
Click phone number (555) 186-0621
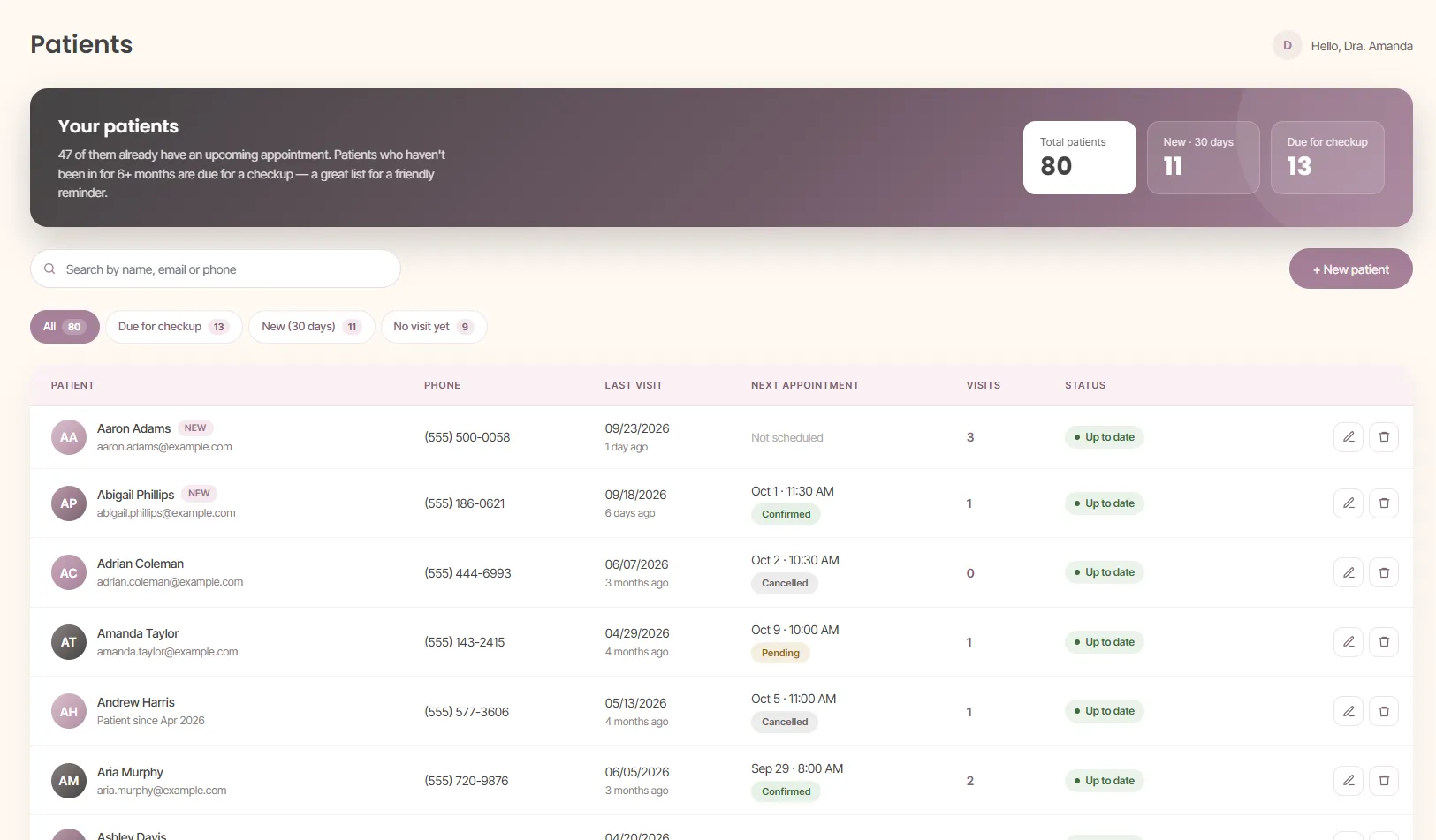click(465, 503)
